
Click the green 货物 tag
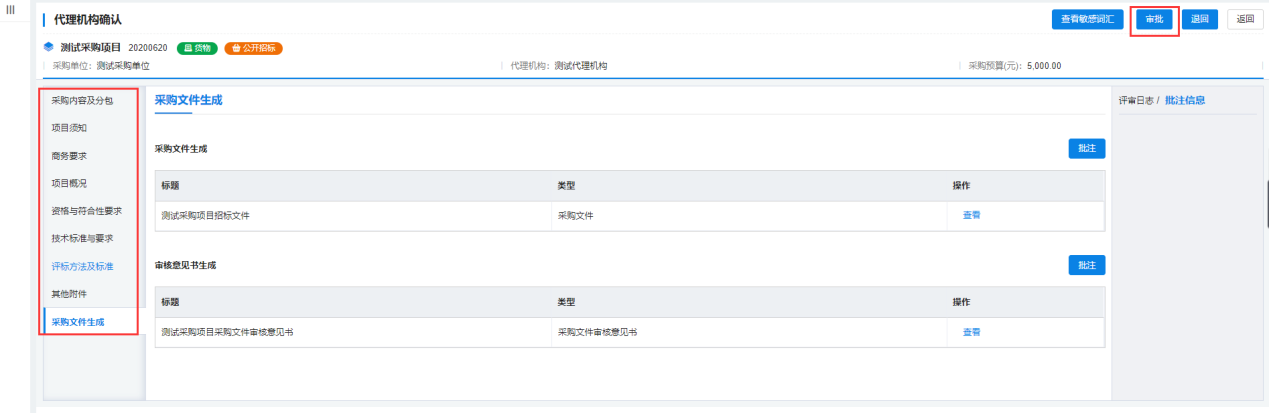pos(197,48)
